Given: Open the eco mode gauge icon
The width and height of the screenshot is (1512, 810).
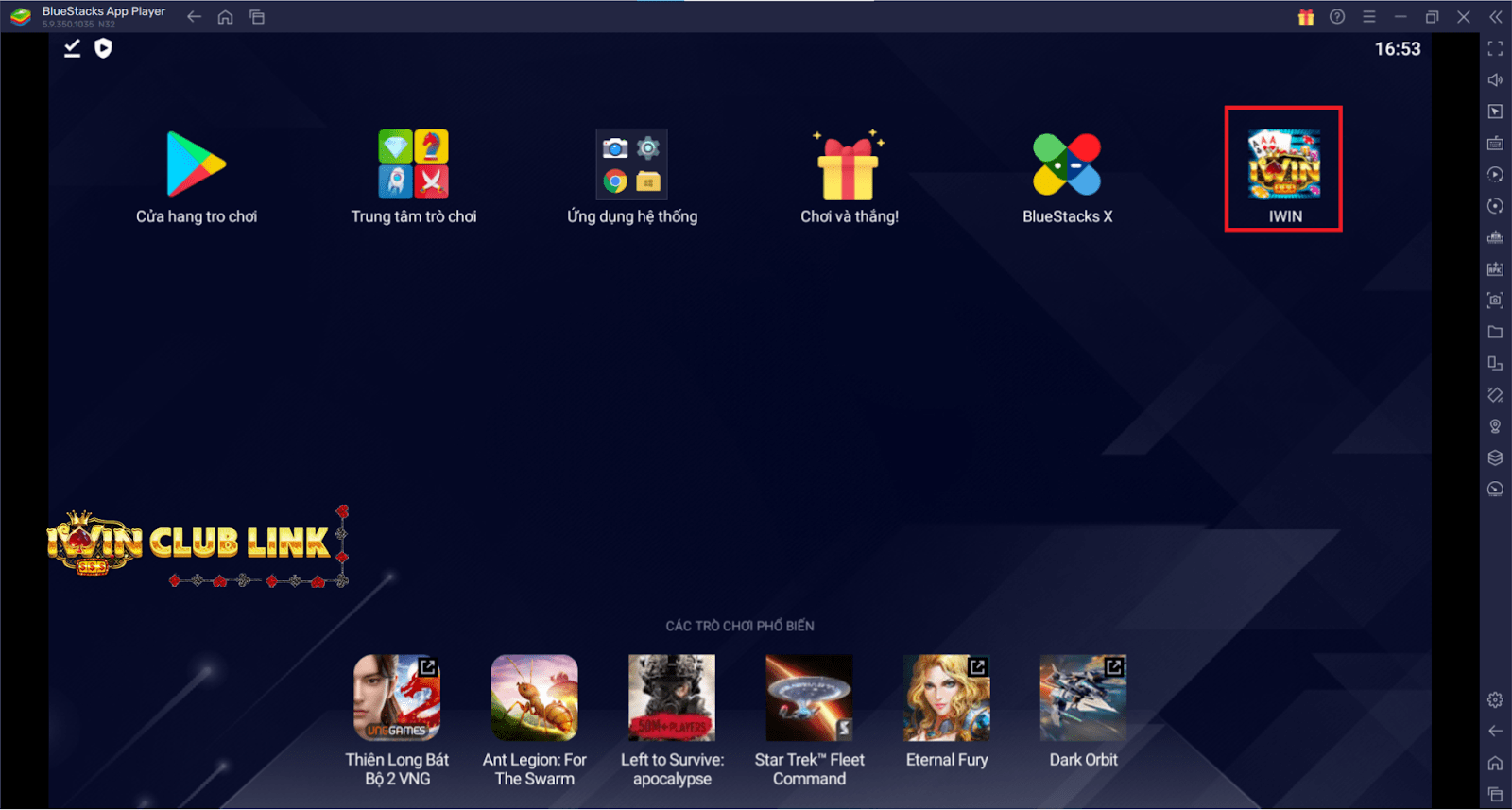Looking at the screenshot, I should pos(1495,489).
